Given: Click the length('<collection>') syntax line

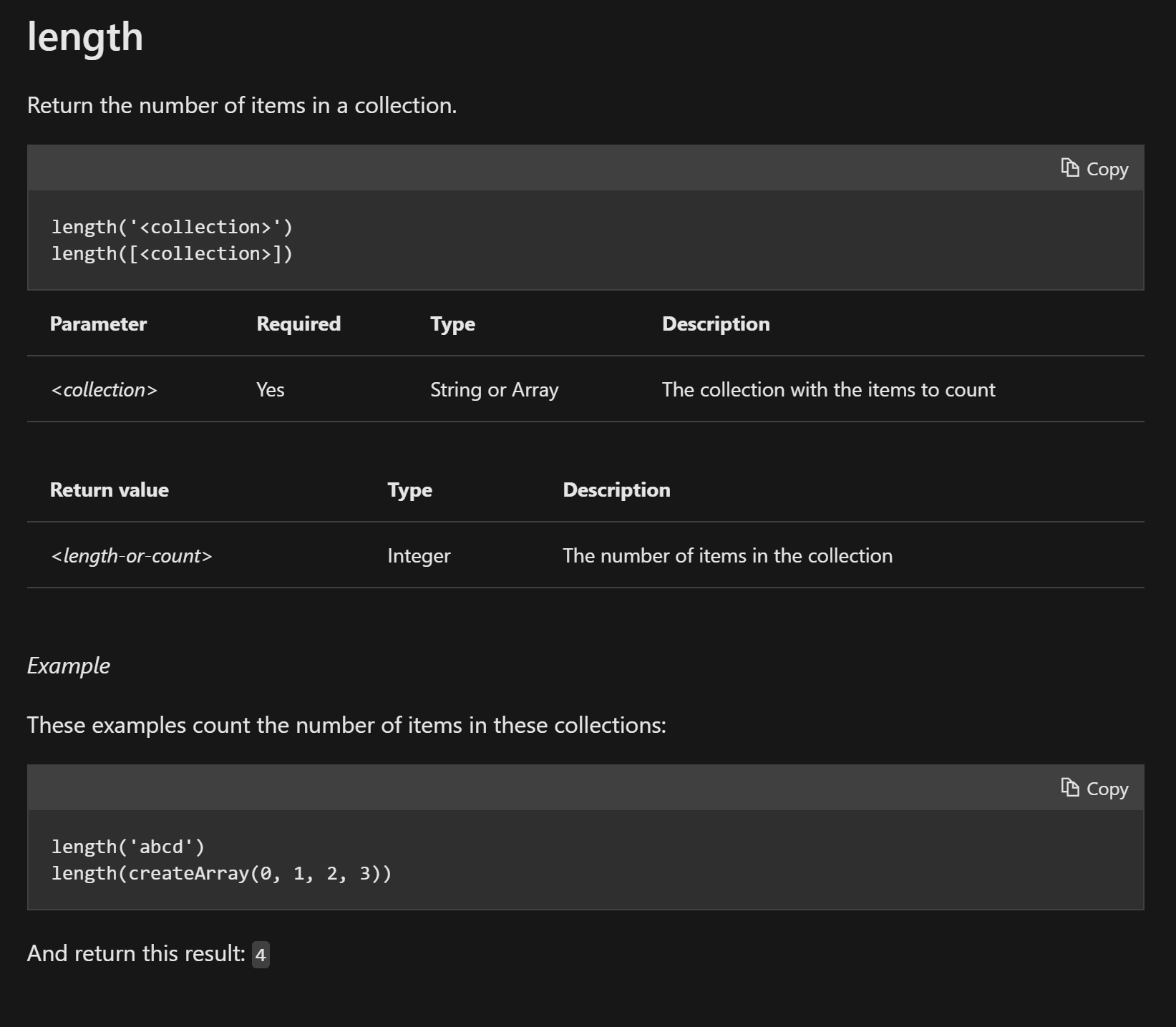Looking at the screenshot, I should pyautogui.click(x=172, y=227).
